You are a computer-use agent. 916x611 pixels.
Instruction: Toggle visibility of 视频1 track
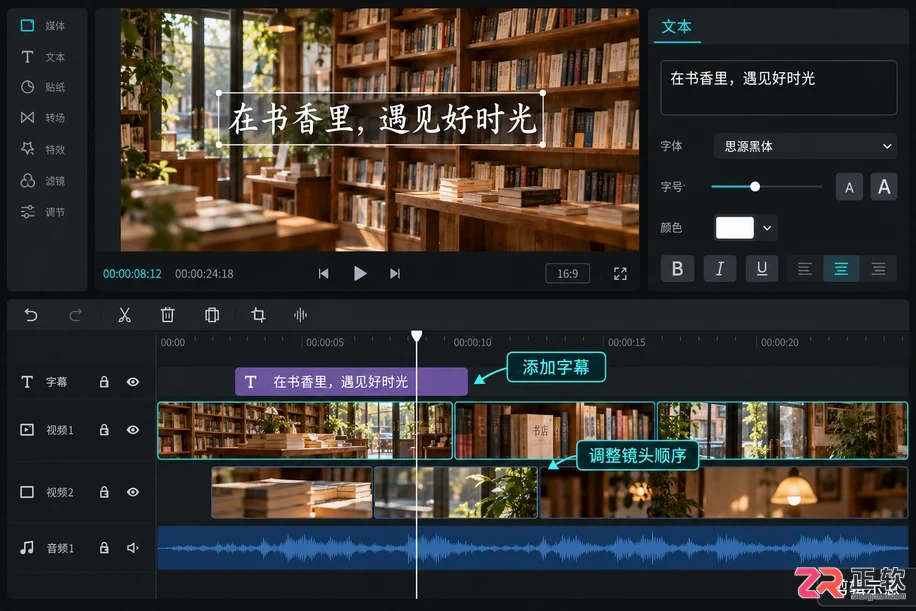pos(133,430)
